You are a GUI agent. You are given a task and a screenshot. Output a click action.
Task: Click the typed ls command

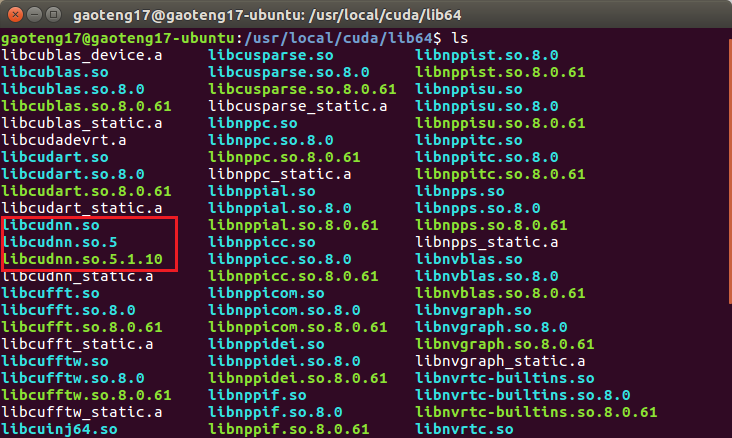[460, 38]
